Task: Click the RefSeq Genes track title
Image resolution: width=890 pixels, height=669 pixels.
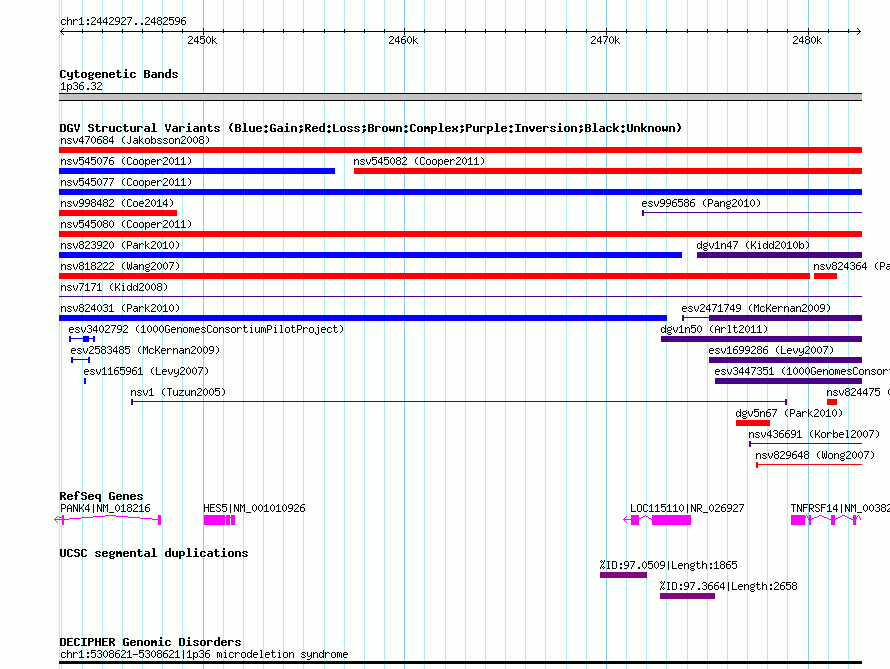Action: [101, 496]
